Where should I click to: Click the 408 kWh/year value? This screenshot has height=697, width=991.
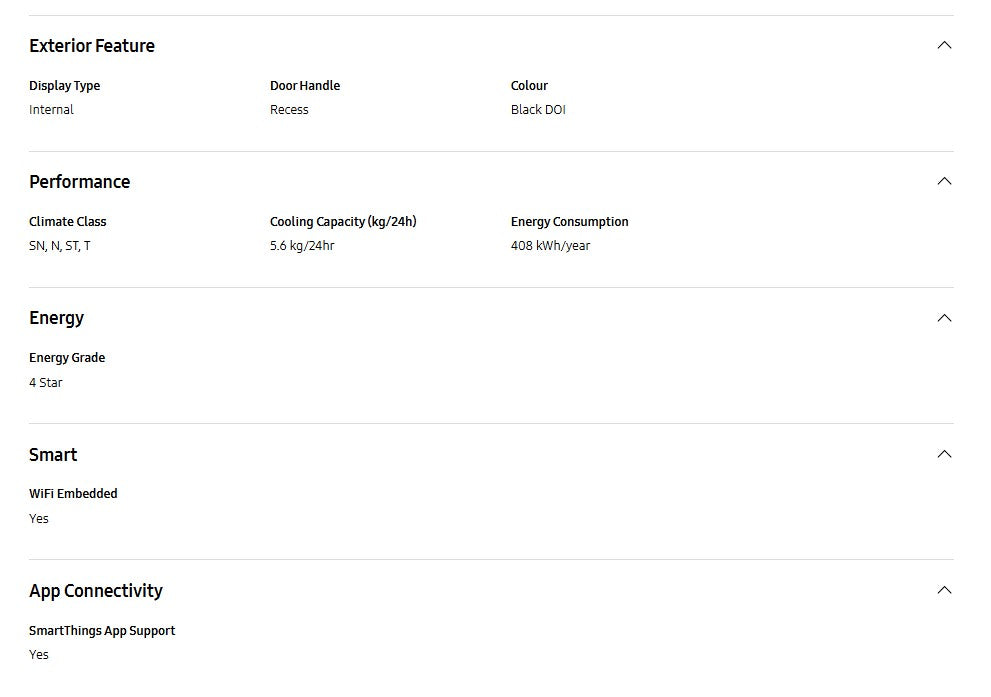550,246
